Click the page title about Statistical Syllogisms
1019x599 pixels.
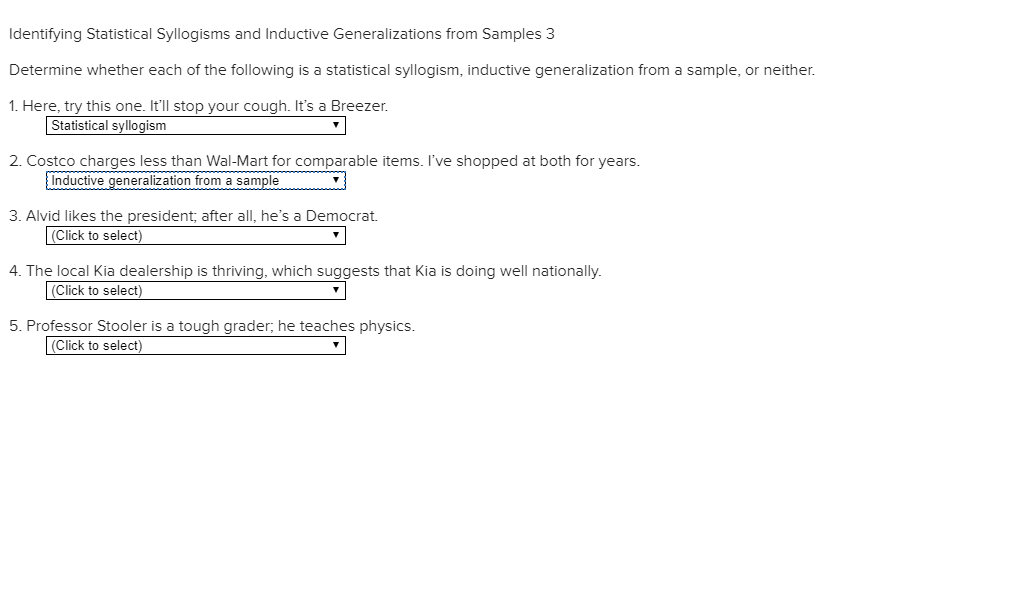(x=281, y=33)
